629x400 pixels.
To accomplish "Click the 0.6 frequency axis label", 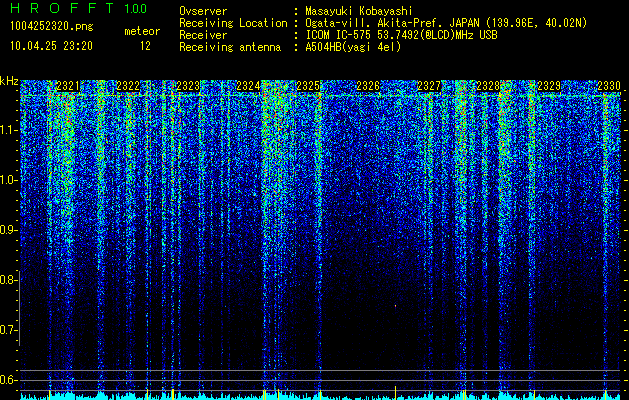I will click(x=9, y=380).
